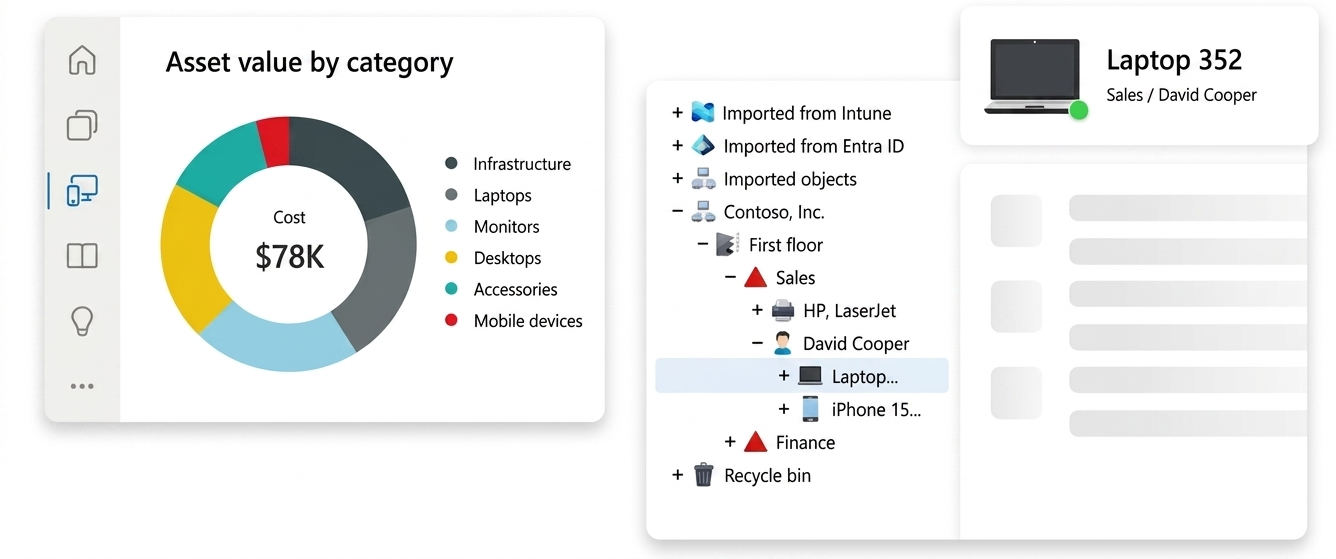
Task: Select the Sales tree item
Action: click(795, 278)
